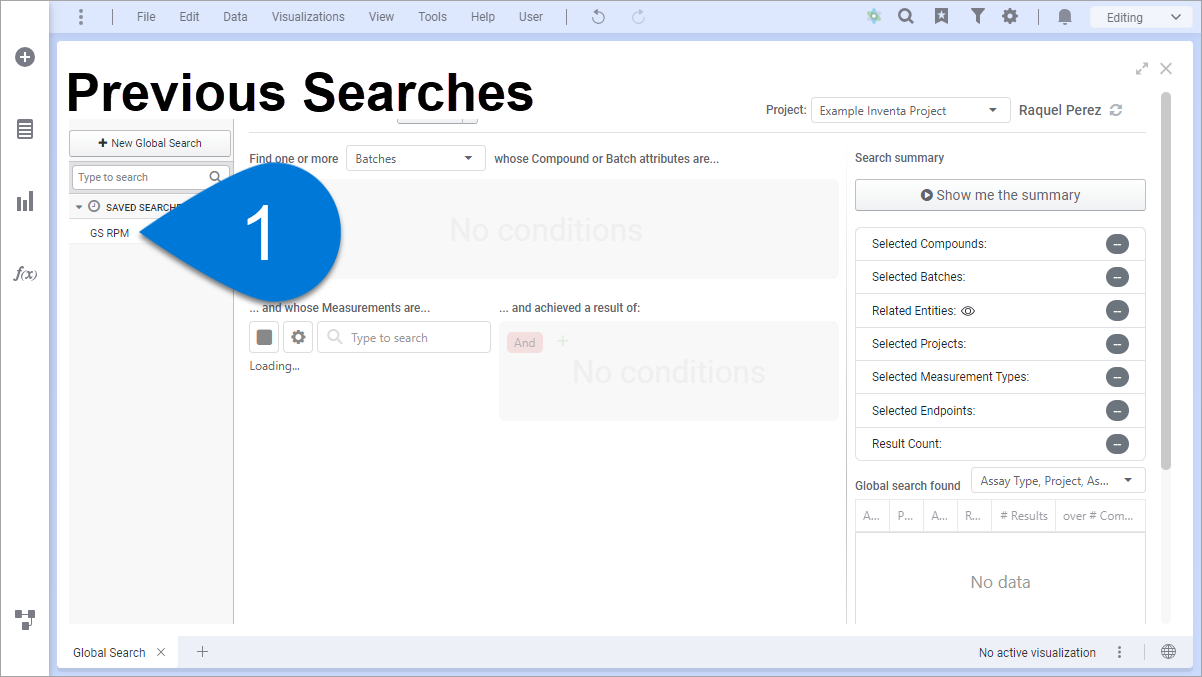Click the gray square button under the Measurements heading
The width and height of the screenshot is (1202, 677).
click(x=264, y=337)
